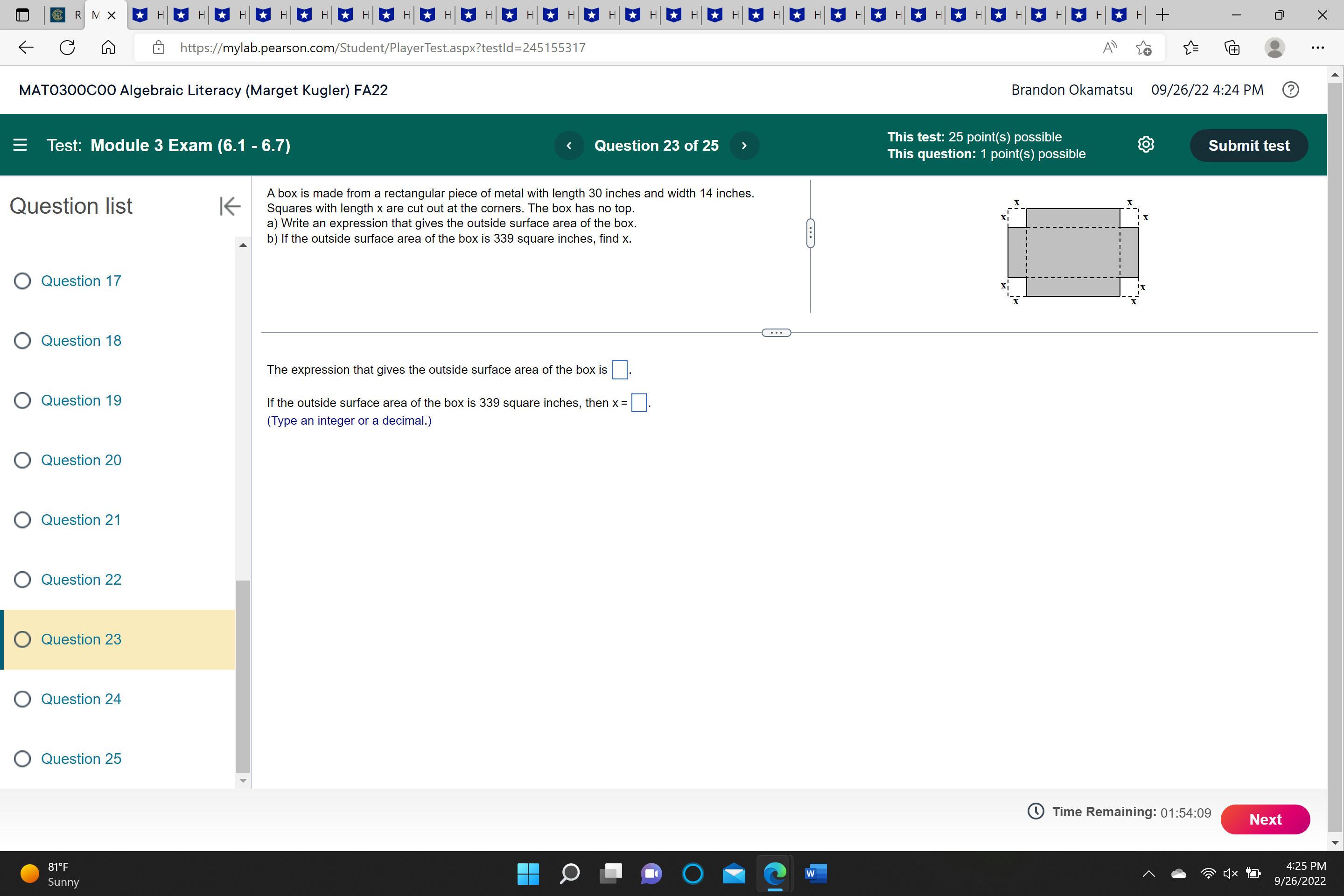Open Question 24 from the list
Screen dimensions: 1344x896
click(x=81, y=699)
